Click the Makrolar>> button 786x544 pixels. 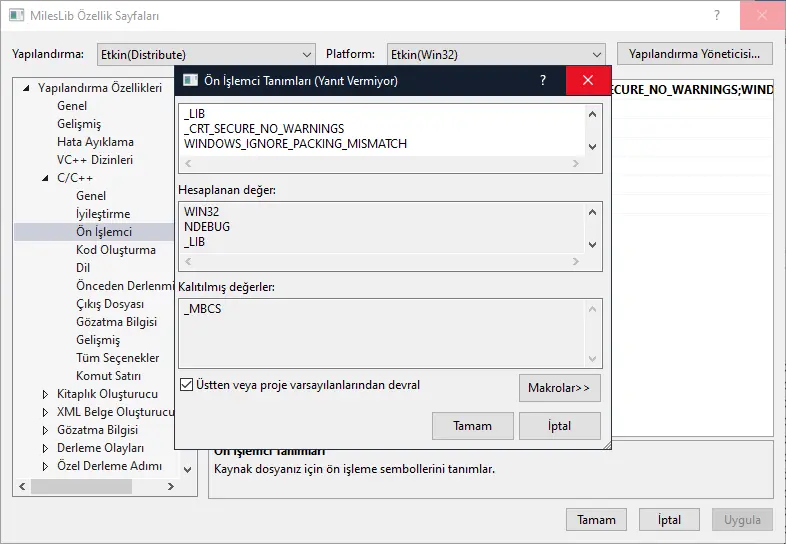[x=559, y=387]
